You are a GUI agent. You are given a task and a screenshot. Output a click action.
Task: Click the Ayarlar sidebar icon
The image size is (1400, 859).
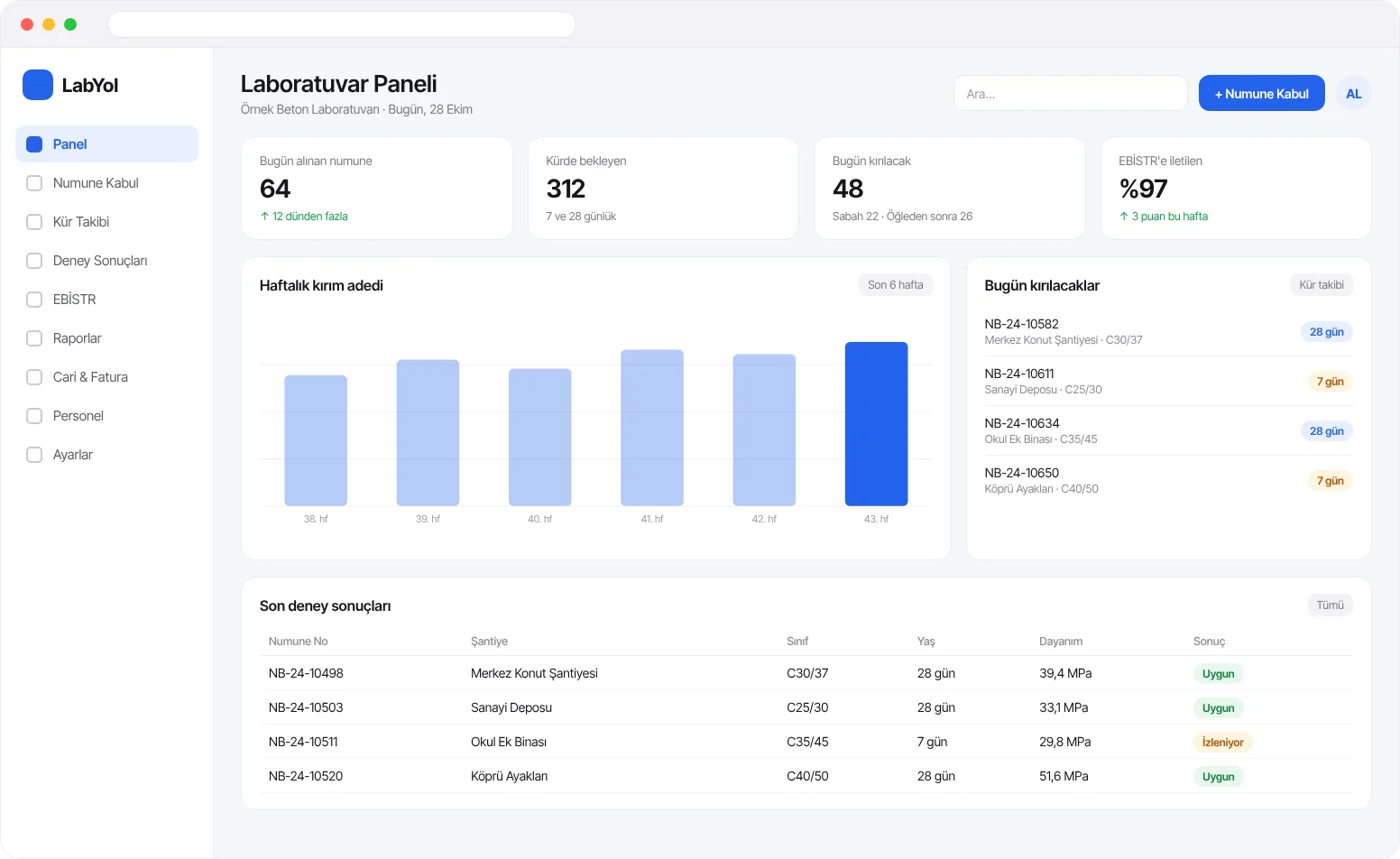(34, 455)
